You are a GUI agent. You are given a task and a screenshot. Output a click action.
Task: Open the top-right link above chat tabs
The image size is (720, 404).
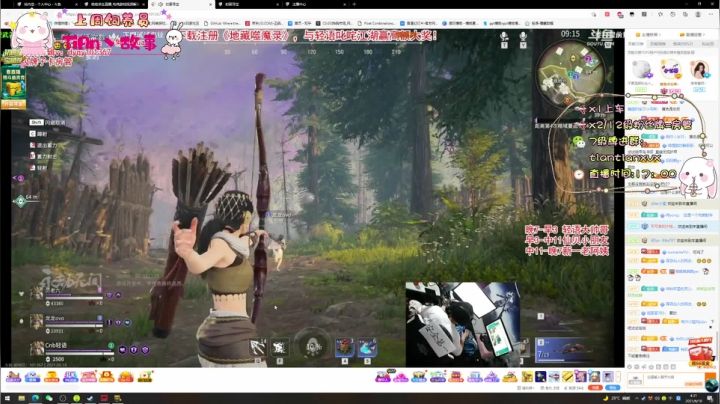tap(692, 35)
